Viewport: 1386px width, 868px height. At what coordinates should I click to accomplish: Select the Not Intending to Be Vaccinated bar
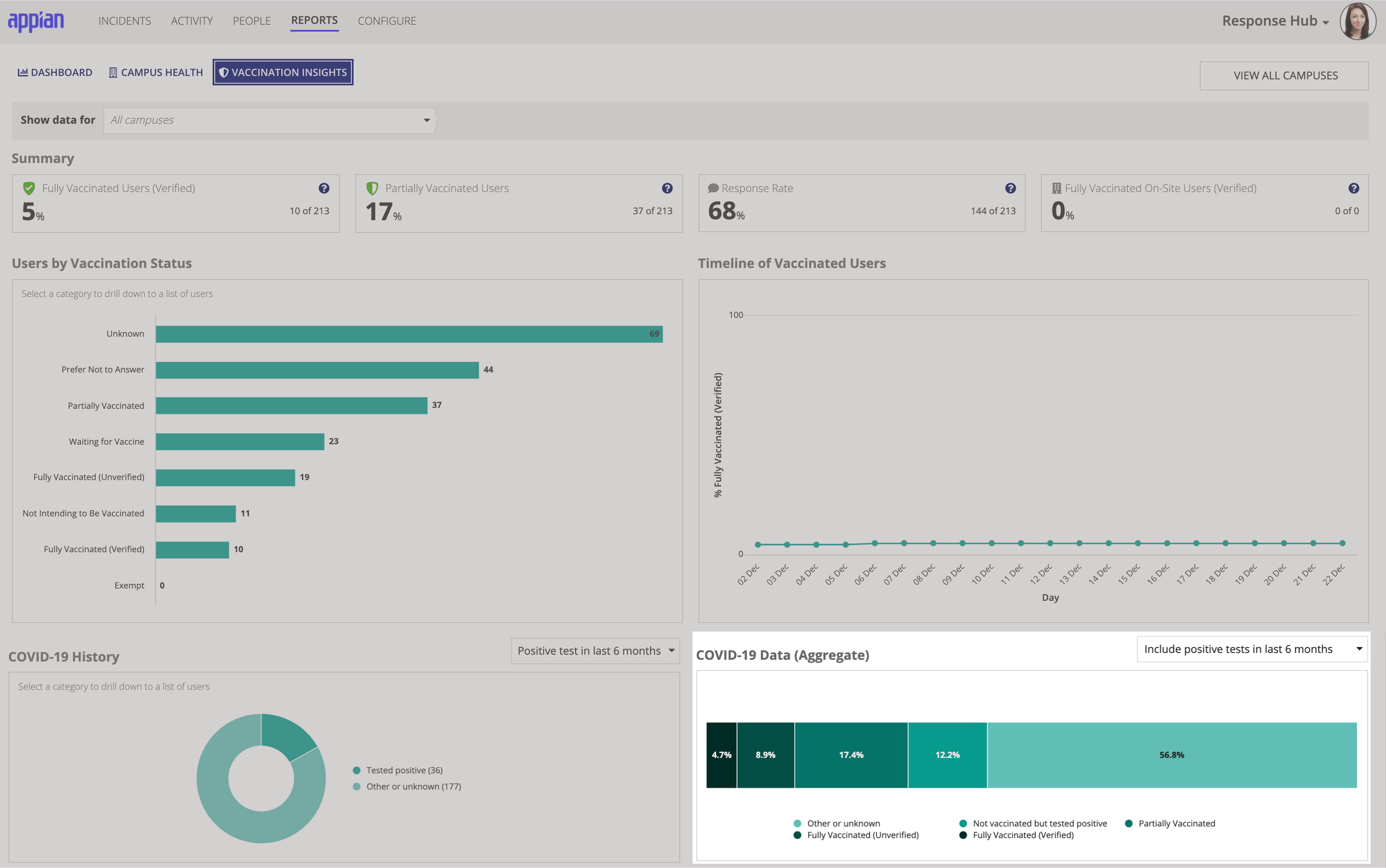point(196,513)
